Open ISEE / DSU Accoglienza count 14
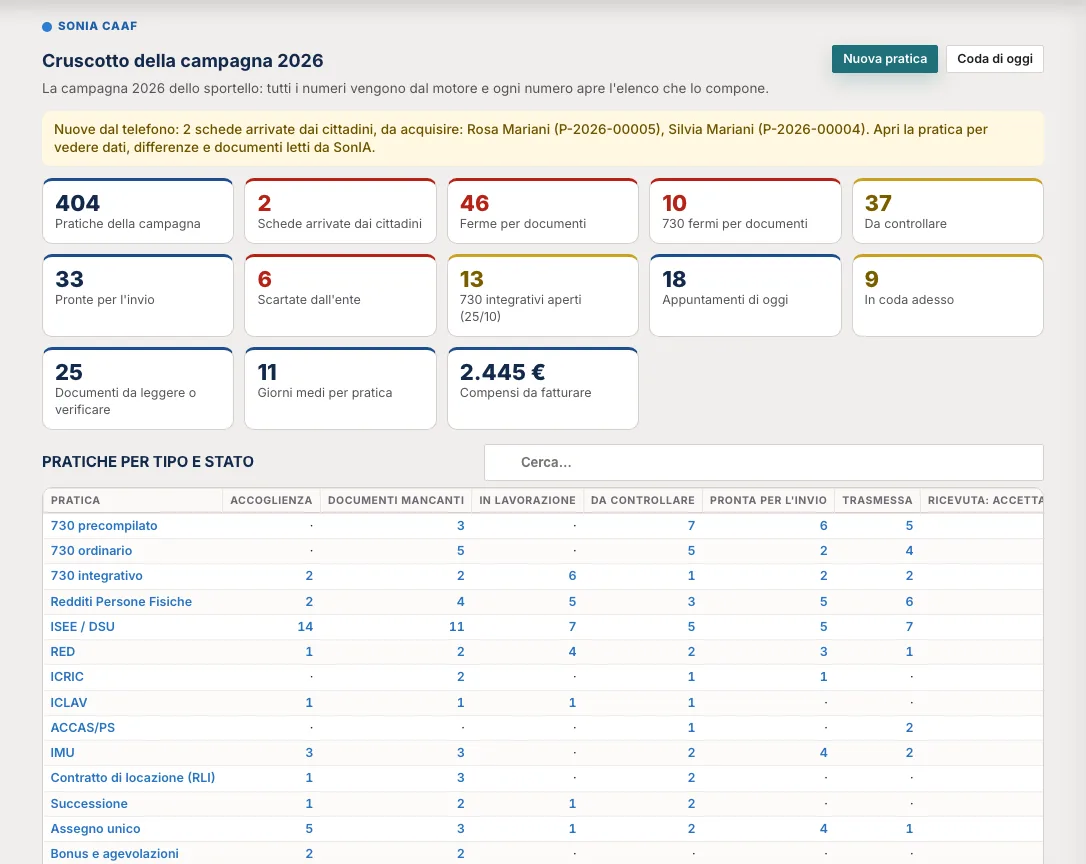 305,626
